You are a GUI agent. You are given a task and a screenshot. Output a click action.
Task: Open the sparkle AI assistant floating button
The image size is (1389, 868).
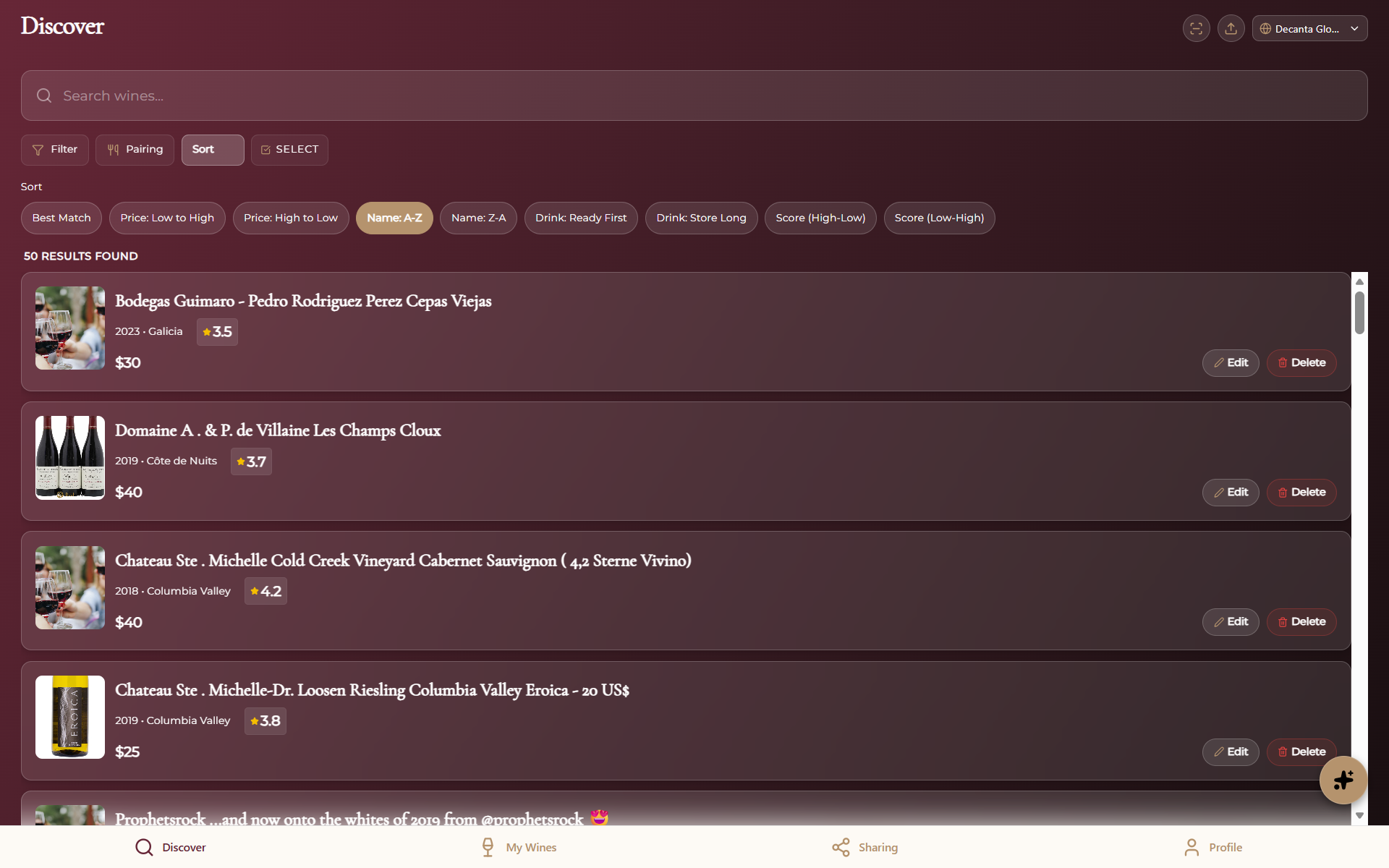click(1343, 780)
